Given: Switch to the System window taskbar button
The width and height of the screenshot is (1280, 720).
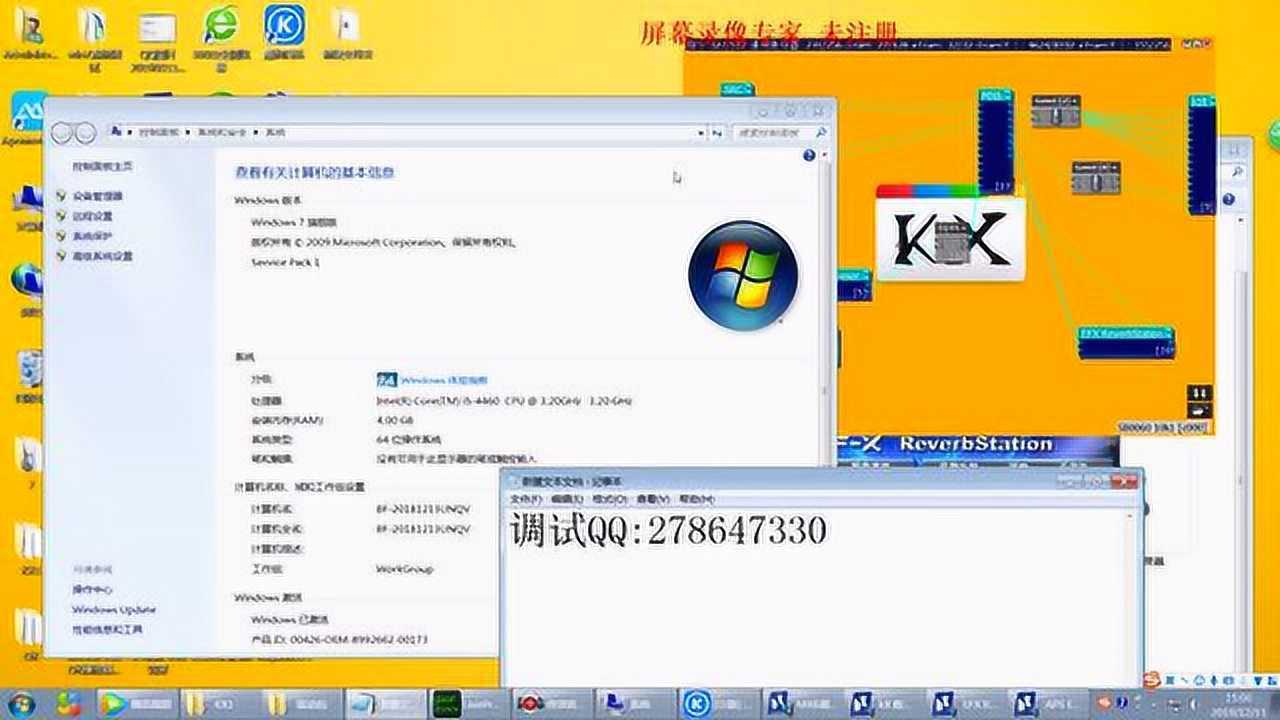Looking at the screenshot, I should [636, 703].
